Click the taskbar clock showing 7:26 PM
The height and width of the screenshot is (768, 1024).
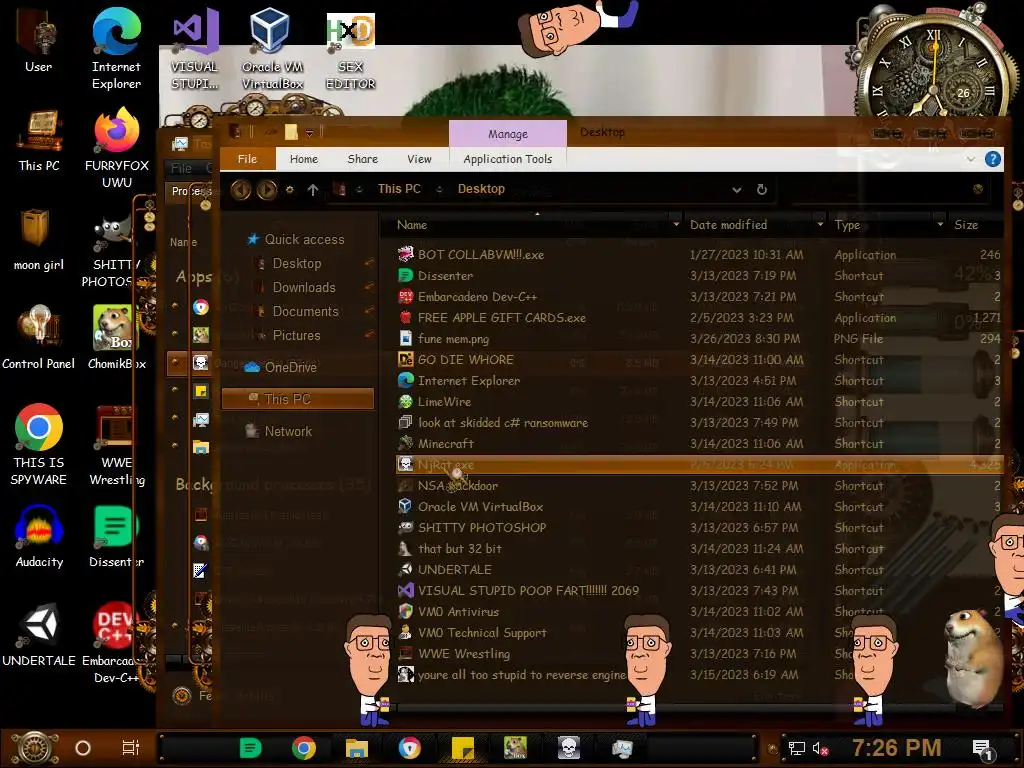pyautogui.click(x=896, y=748)
